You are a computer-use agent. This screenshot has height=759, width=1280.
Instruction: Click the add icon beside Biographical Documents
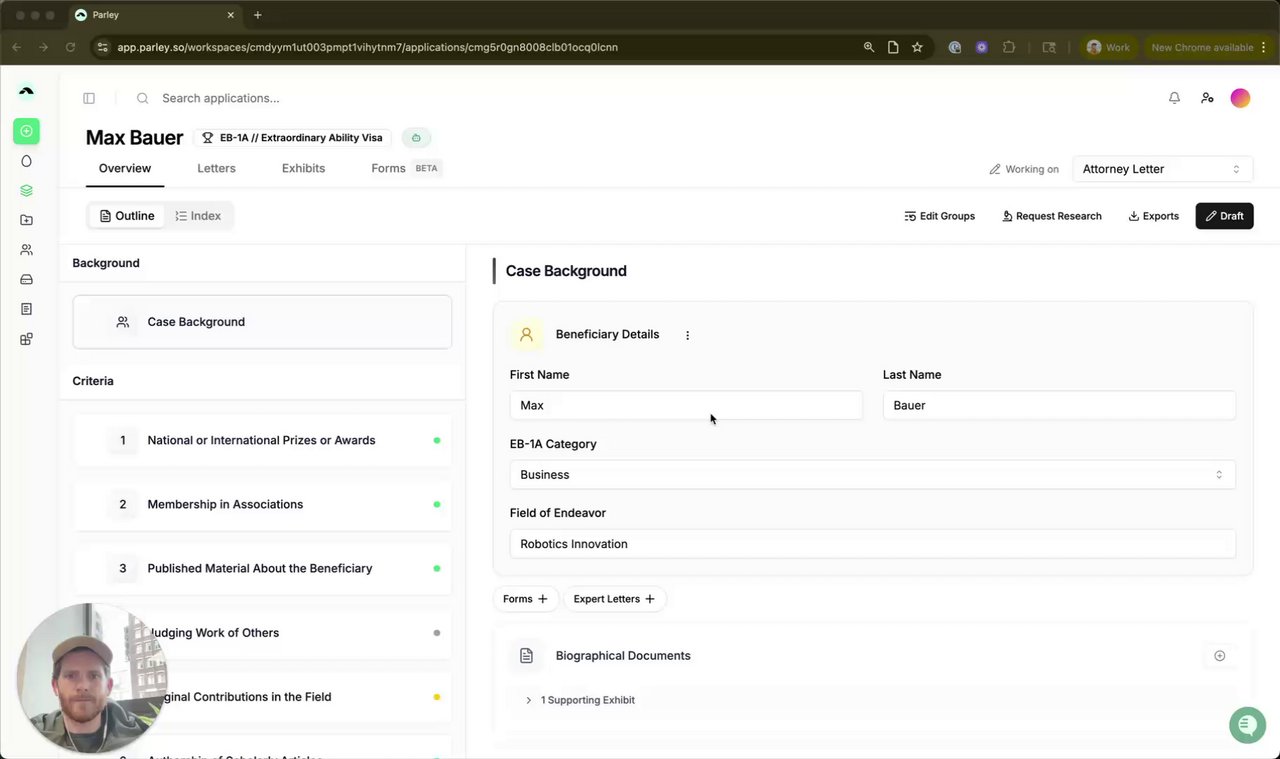click(1219, 656)
